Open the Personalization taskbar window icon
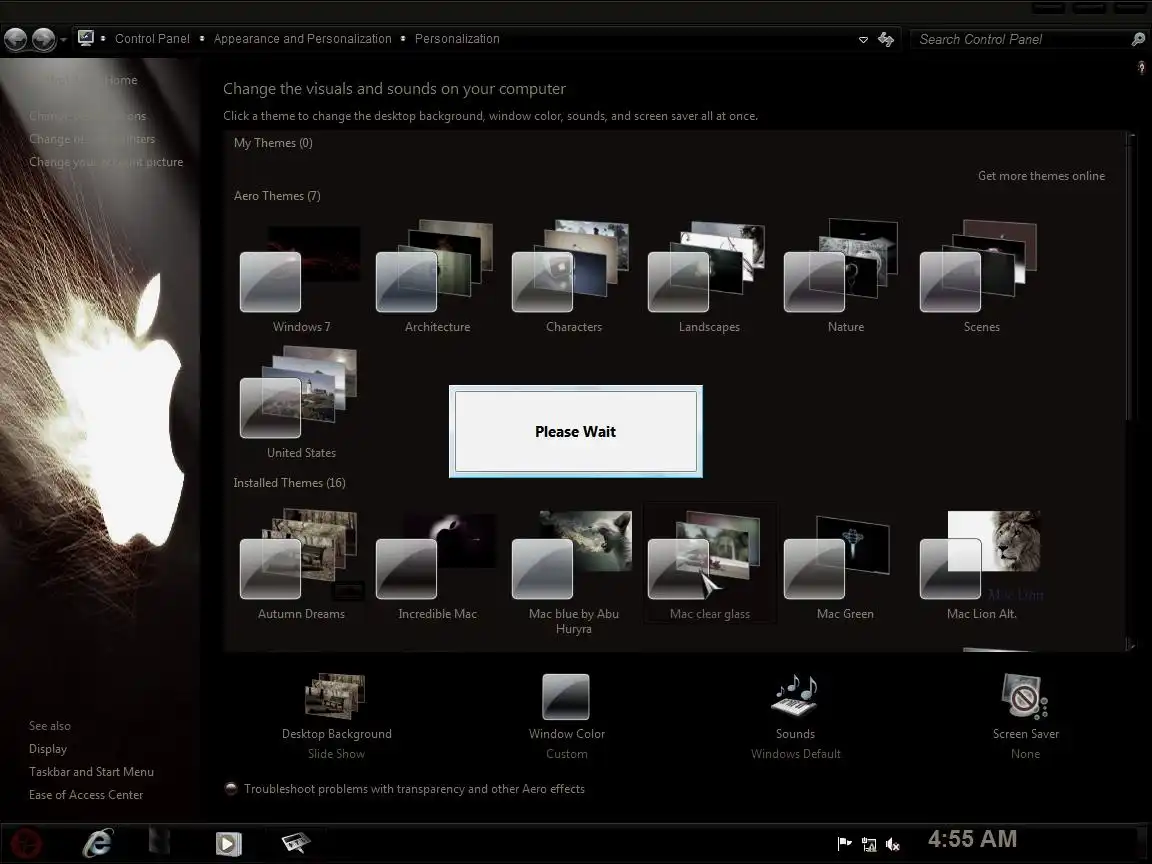 coord(295,843)
